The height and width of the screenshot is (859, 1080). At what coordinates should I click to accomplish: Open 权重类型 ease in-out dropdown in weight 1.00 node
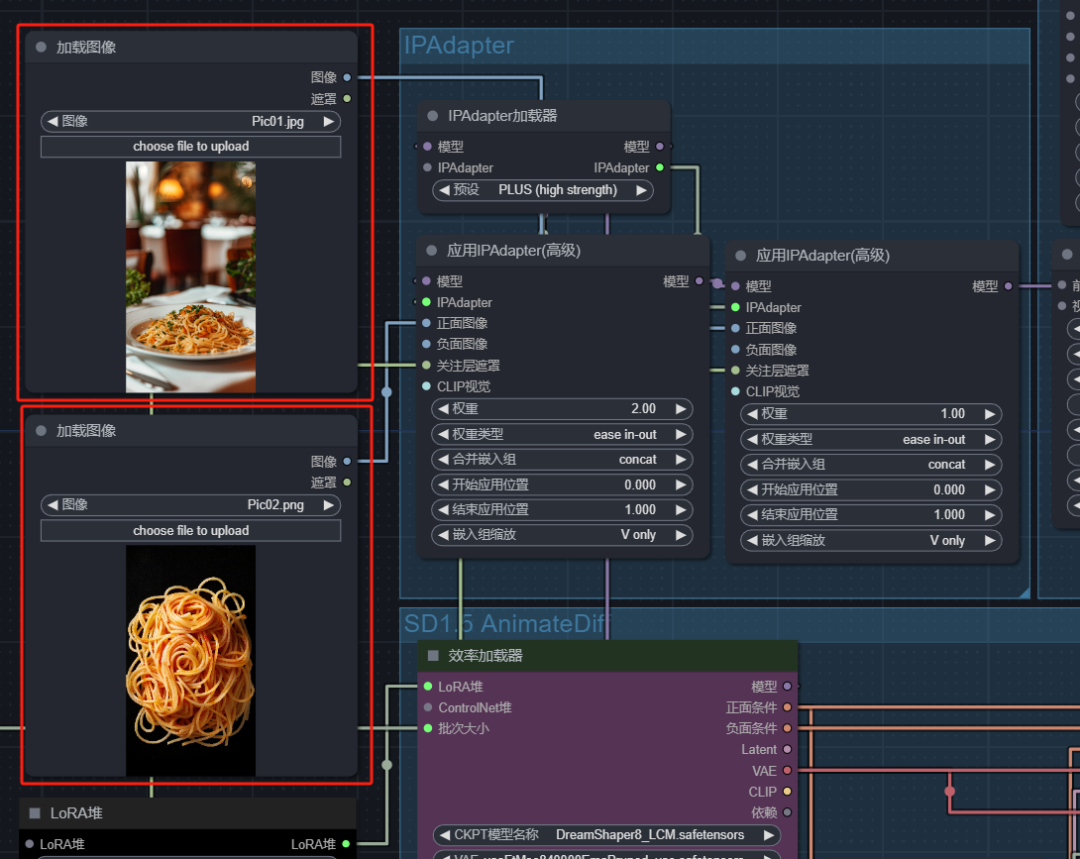click(871, 439)
